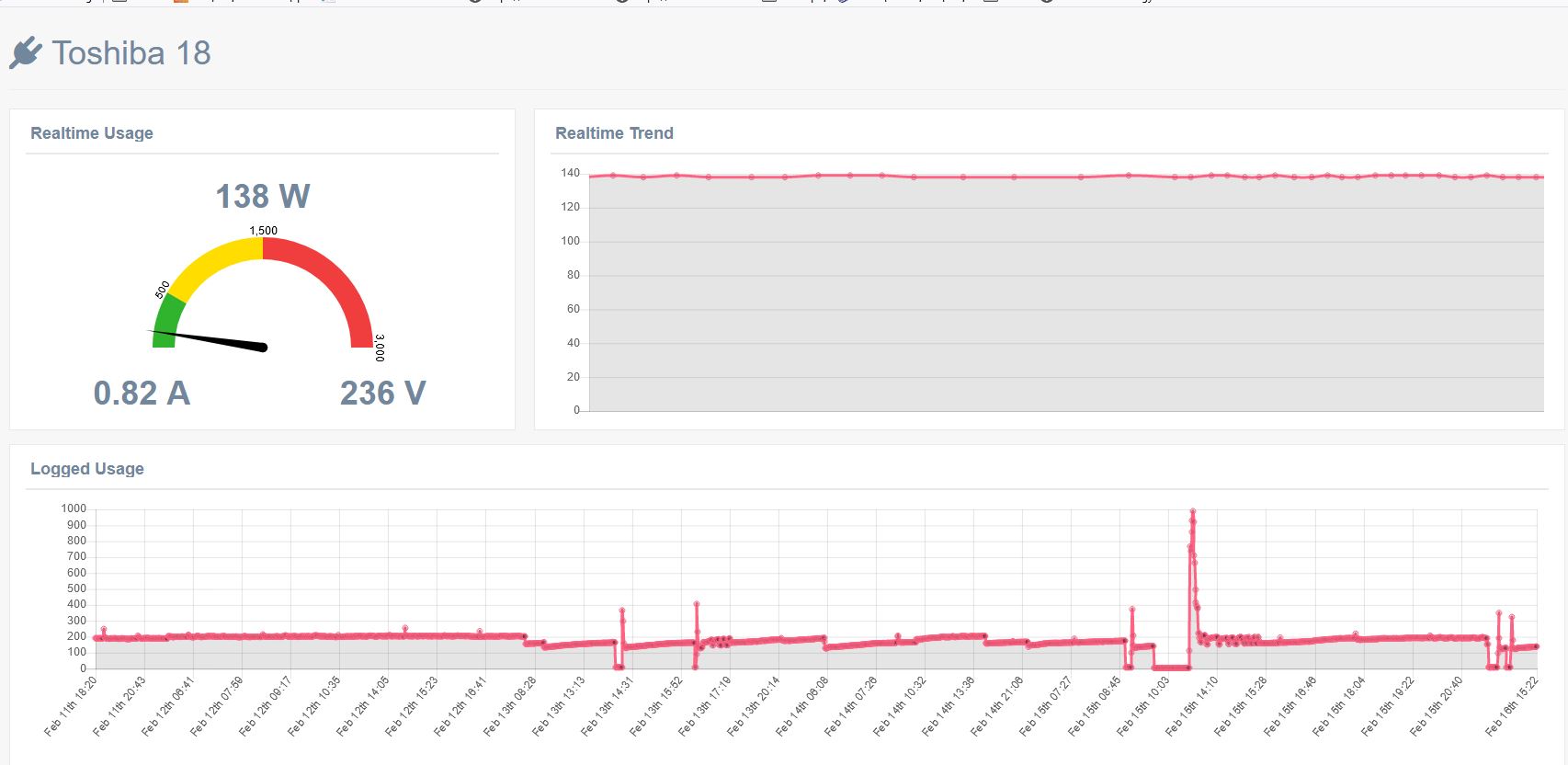1568x765 pixels.
Task: Click the 3,000 label at gauge end
Action: pyautogui.click(x=380, y=348)
